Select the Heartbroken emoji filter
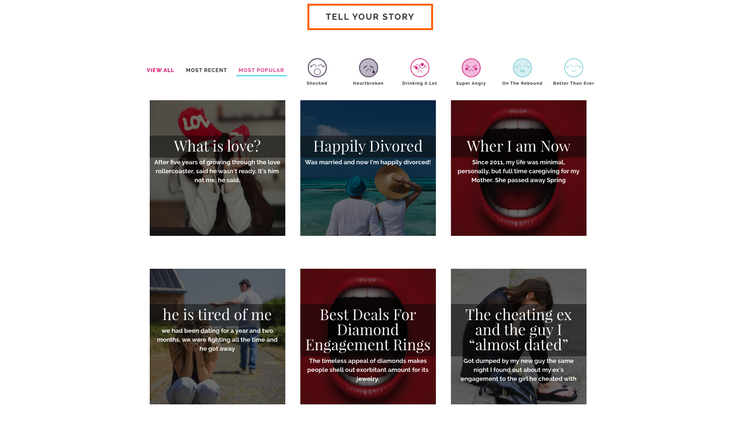The height and width of the screenshot is (422, 750). click(368, 68)
